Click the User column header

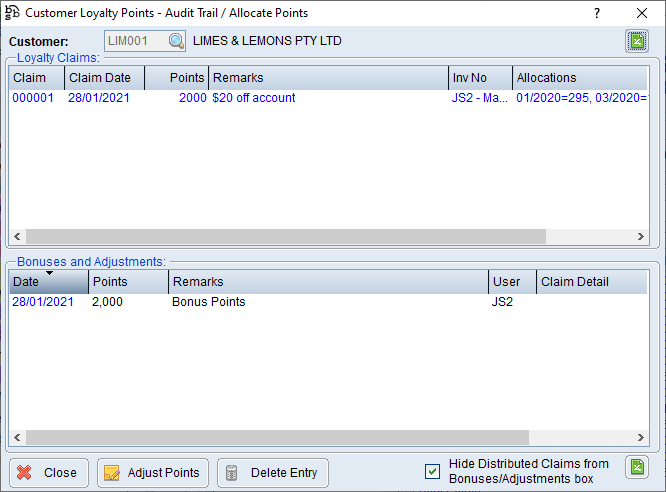click(511, 282)
